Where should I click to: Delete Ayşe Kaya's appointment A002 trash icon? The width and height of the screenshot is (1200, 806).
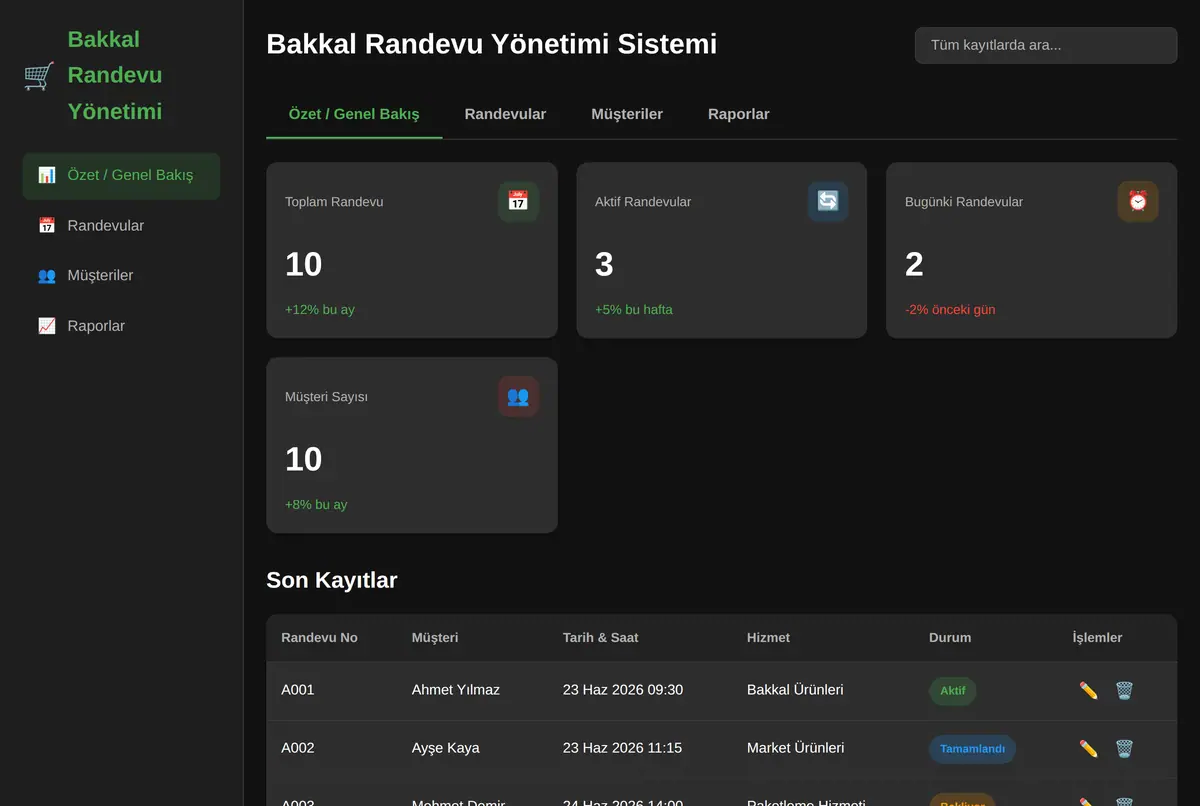[x=1125, y=748]
